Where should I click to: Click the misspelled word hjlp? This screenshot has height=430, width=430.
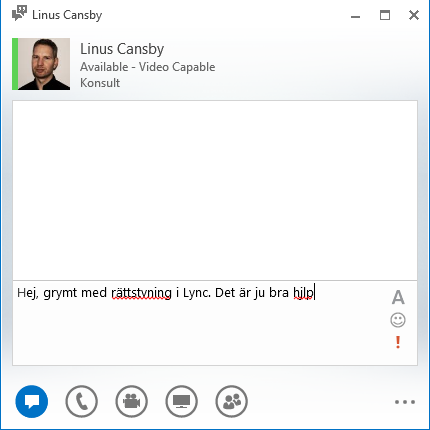point(303,293)
